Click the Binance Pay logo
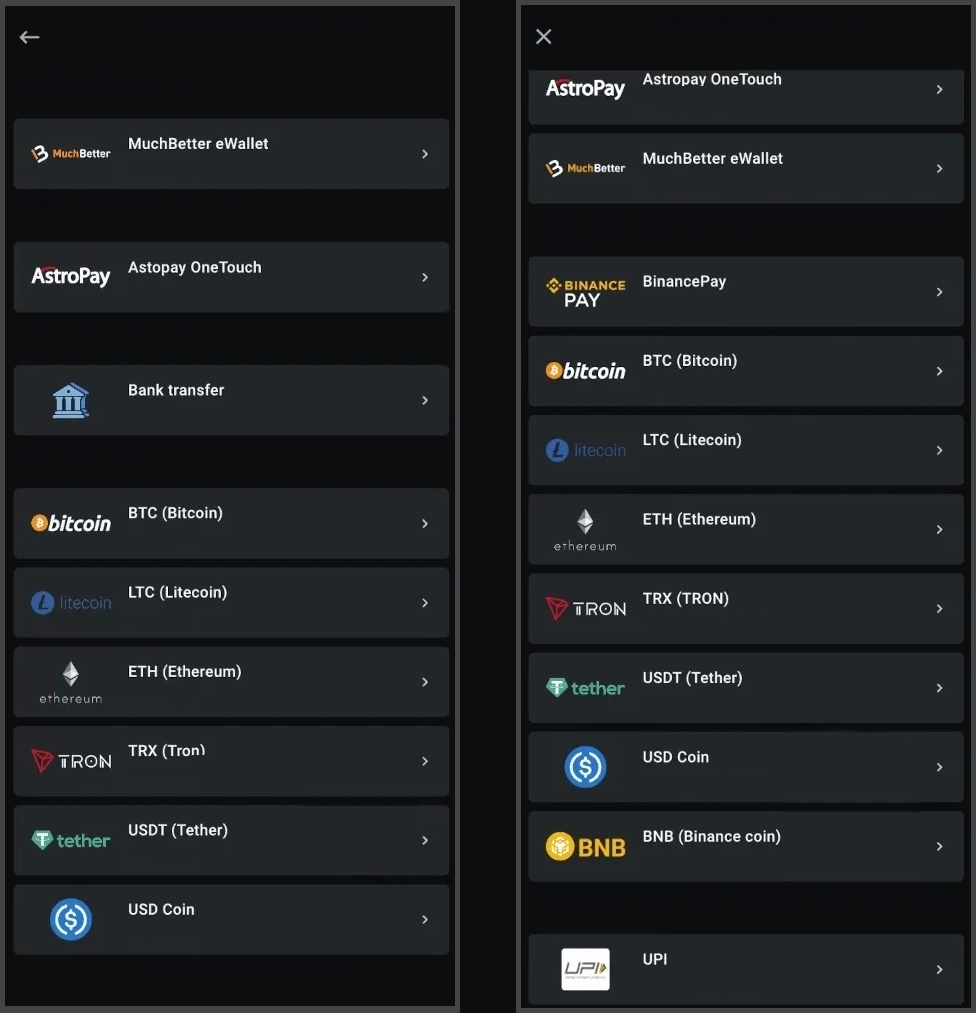The image size is (976, 1013). [585, 292]
